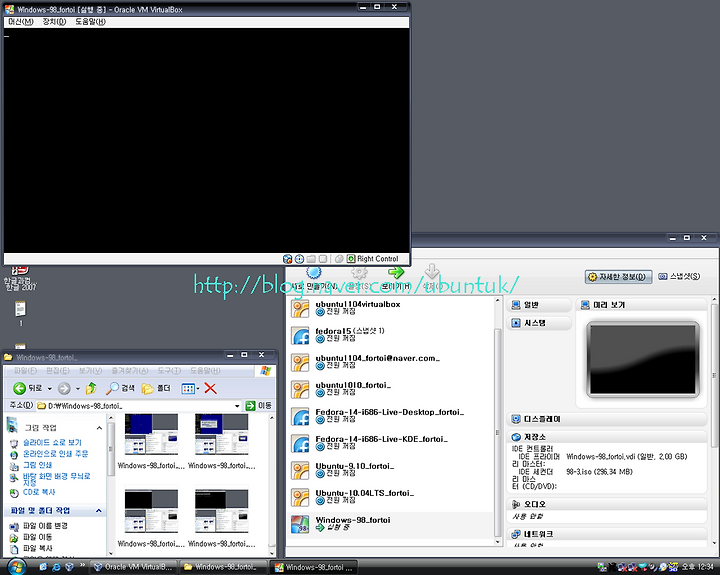Select the ubuntu1010_fortoi_ machine
720x575 pixels.
391,389
